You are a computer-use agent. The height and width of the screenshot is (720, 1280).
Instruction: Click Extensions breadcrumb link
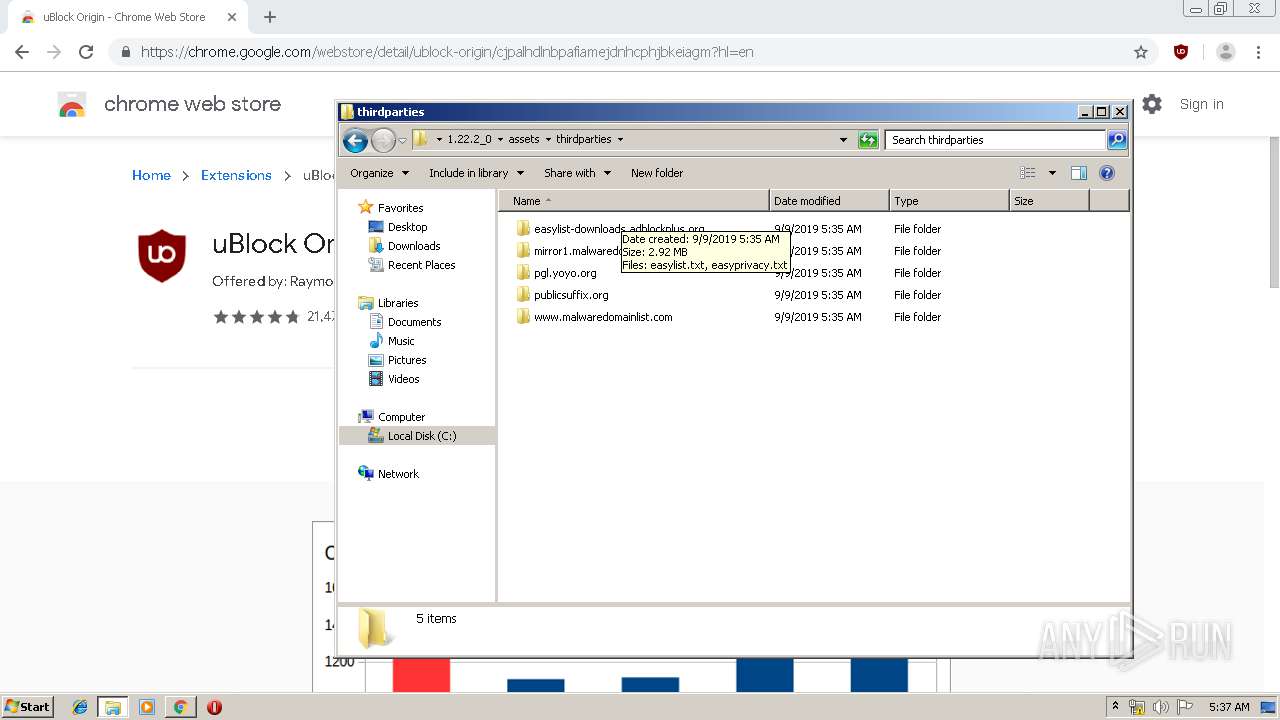tap(236, 175)
